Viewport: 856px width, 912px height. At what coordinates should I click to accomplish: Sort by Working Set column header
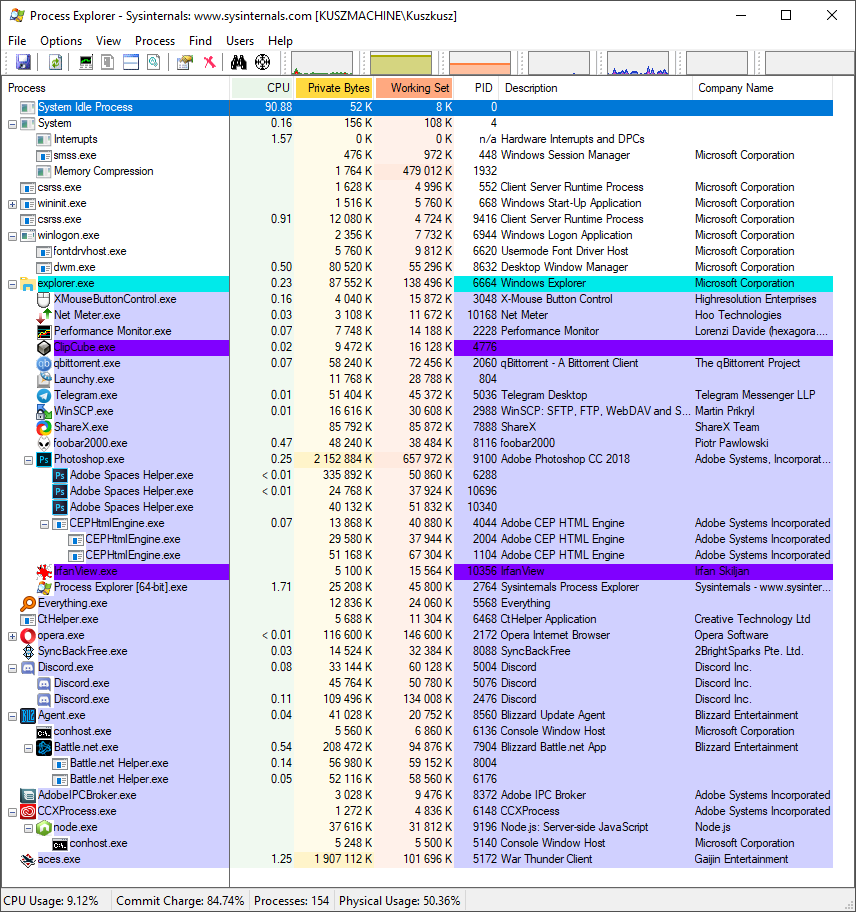pos(414,88)
